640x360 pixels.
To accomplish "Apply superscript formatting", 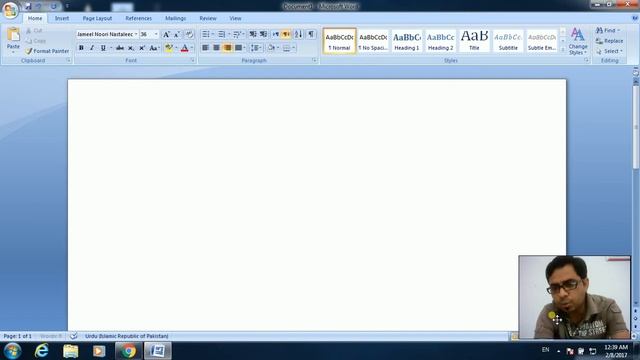I will click(142, 48).
